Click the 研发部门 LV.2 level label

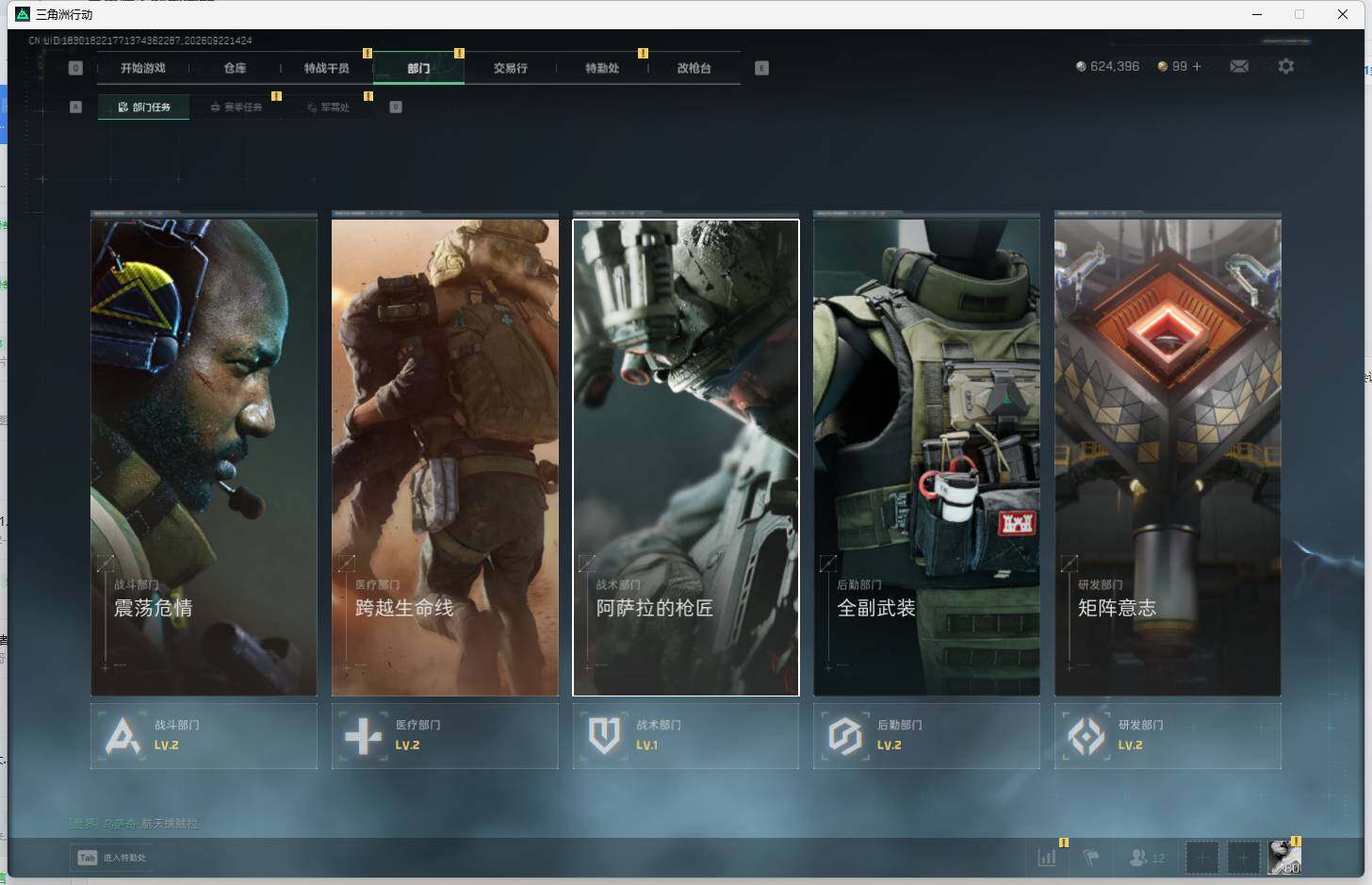(1131, 746)
